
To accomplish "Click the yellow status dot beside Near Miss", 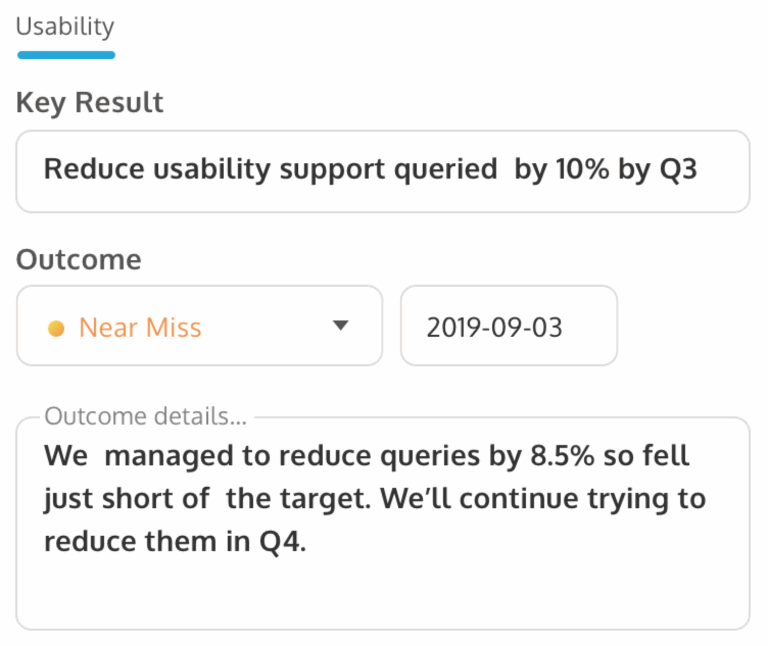I will (x=57, y=328).
